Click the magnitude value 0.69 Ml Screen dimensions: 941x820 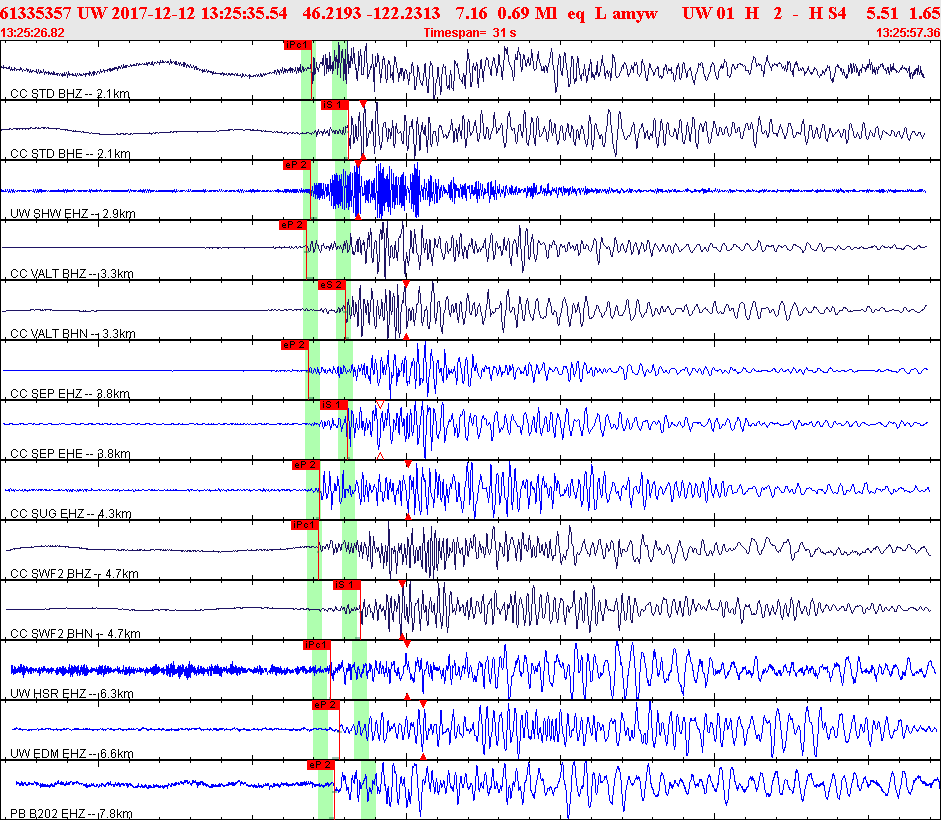[528, 13]
